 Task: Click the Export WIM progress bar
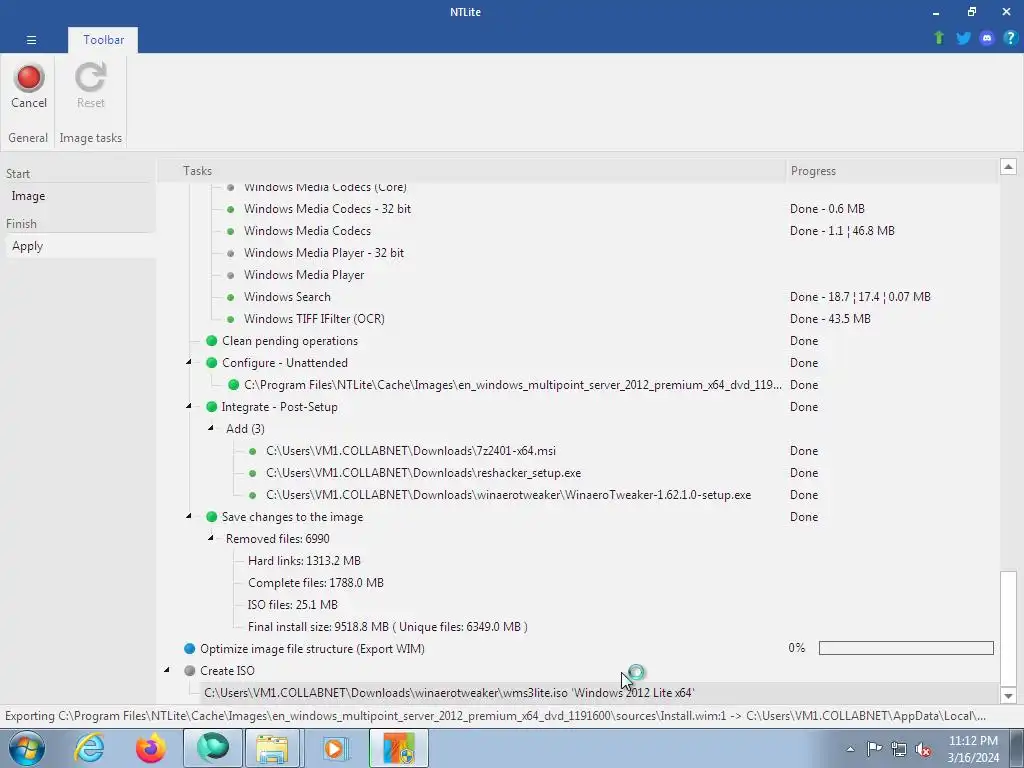[906, 648]
